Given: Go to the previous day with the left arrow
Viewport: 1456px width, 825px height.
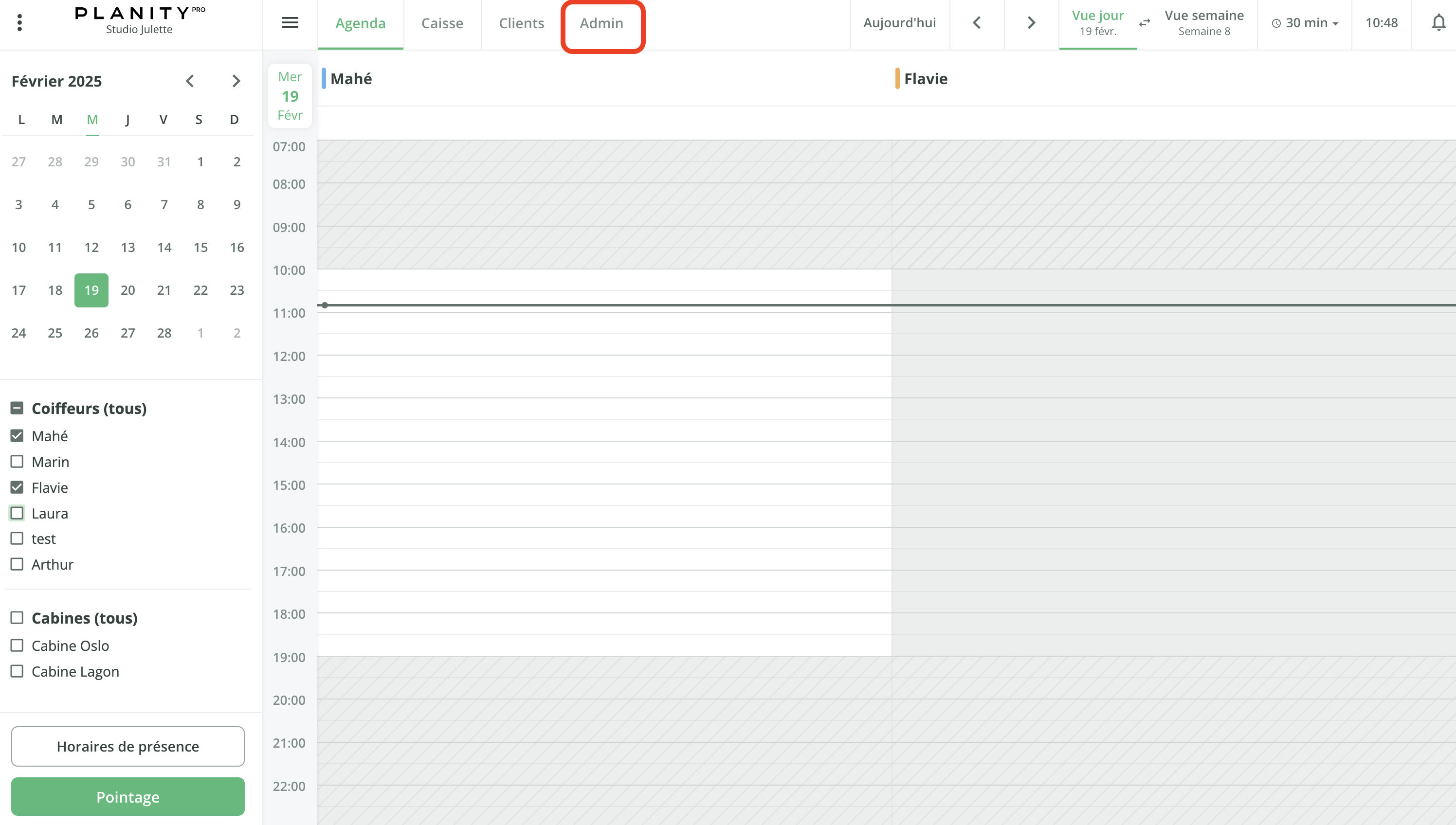Looking at the screenshot, I should point(977,23).
